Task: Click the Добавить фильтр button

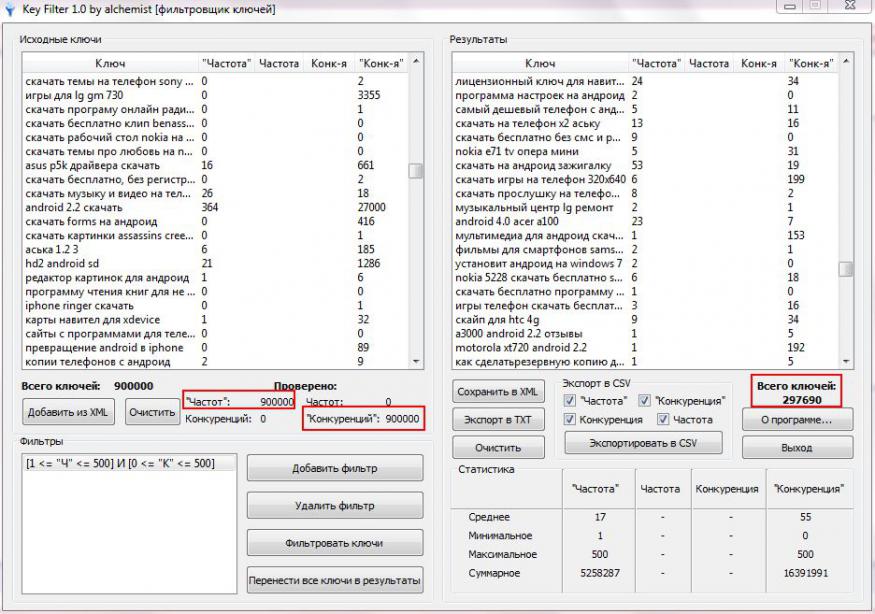Action: click(334, 468)
